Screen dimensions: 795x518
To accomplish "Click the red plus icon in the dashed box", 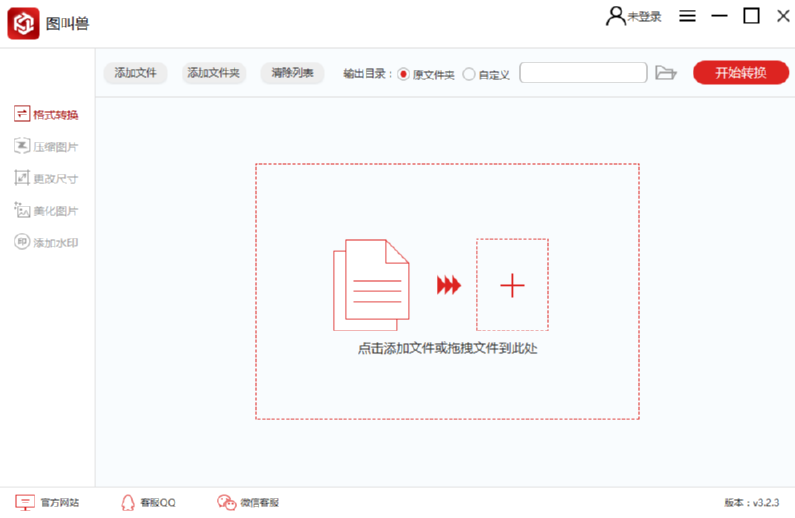I will pyautogui.click(x=512, y=285).
